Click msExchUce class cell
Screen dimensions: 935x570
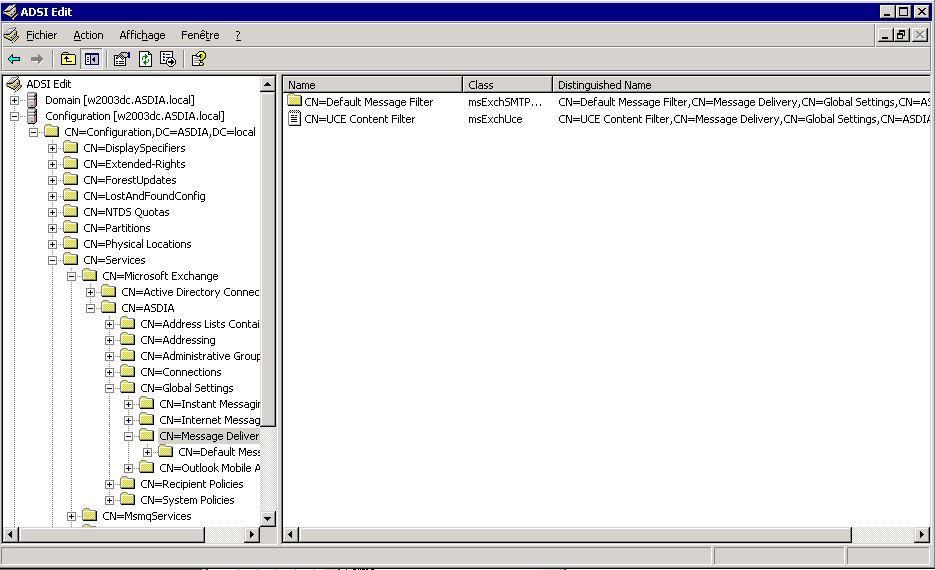[495, 119]
